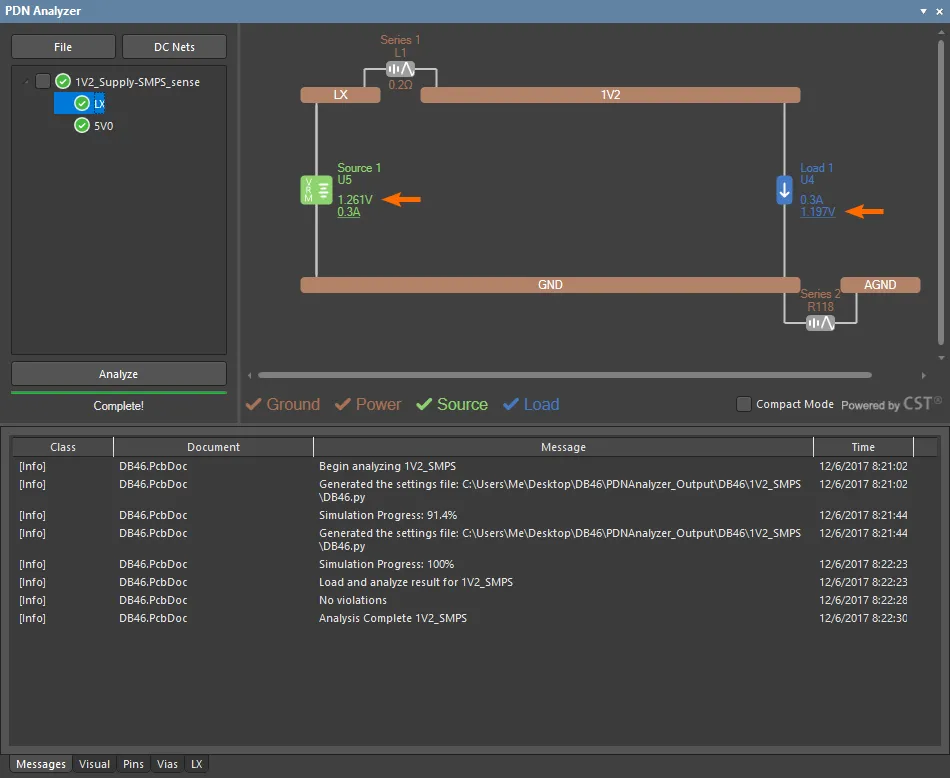Image resolution: width=950 pixels, height=778 pixels.
Task: Click the green status check beside 5V0
Action: point(82,126)
